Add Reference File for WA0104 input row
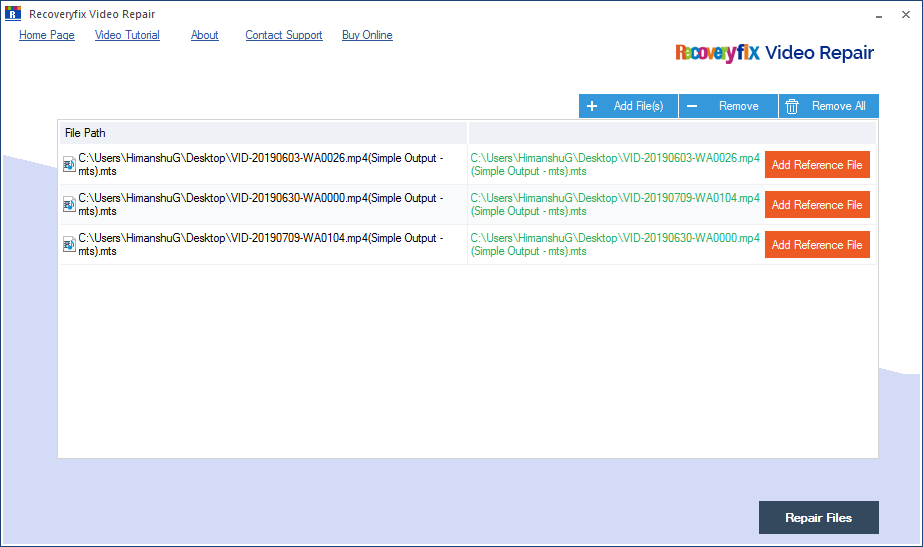923x547 pixels. pos(817,245)
